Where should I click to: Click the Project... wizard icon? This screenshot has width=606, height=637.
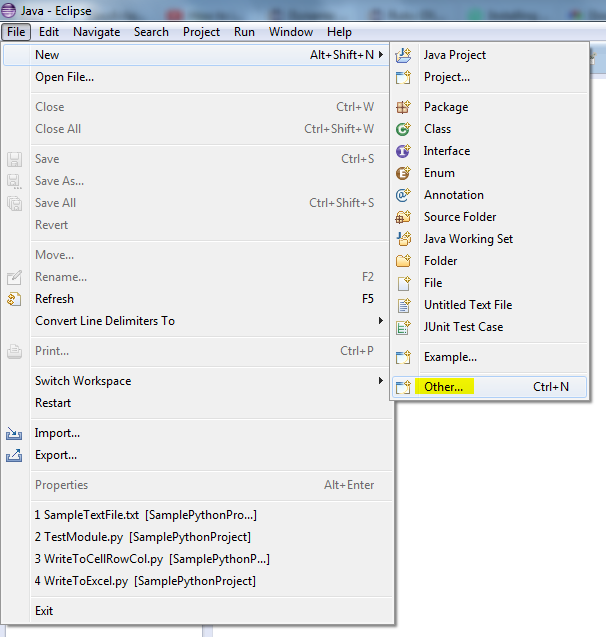pyautogui.click(x=403, y=77)
